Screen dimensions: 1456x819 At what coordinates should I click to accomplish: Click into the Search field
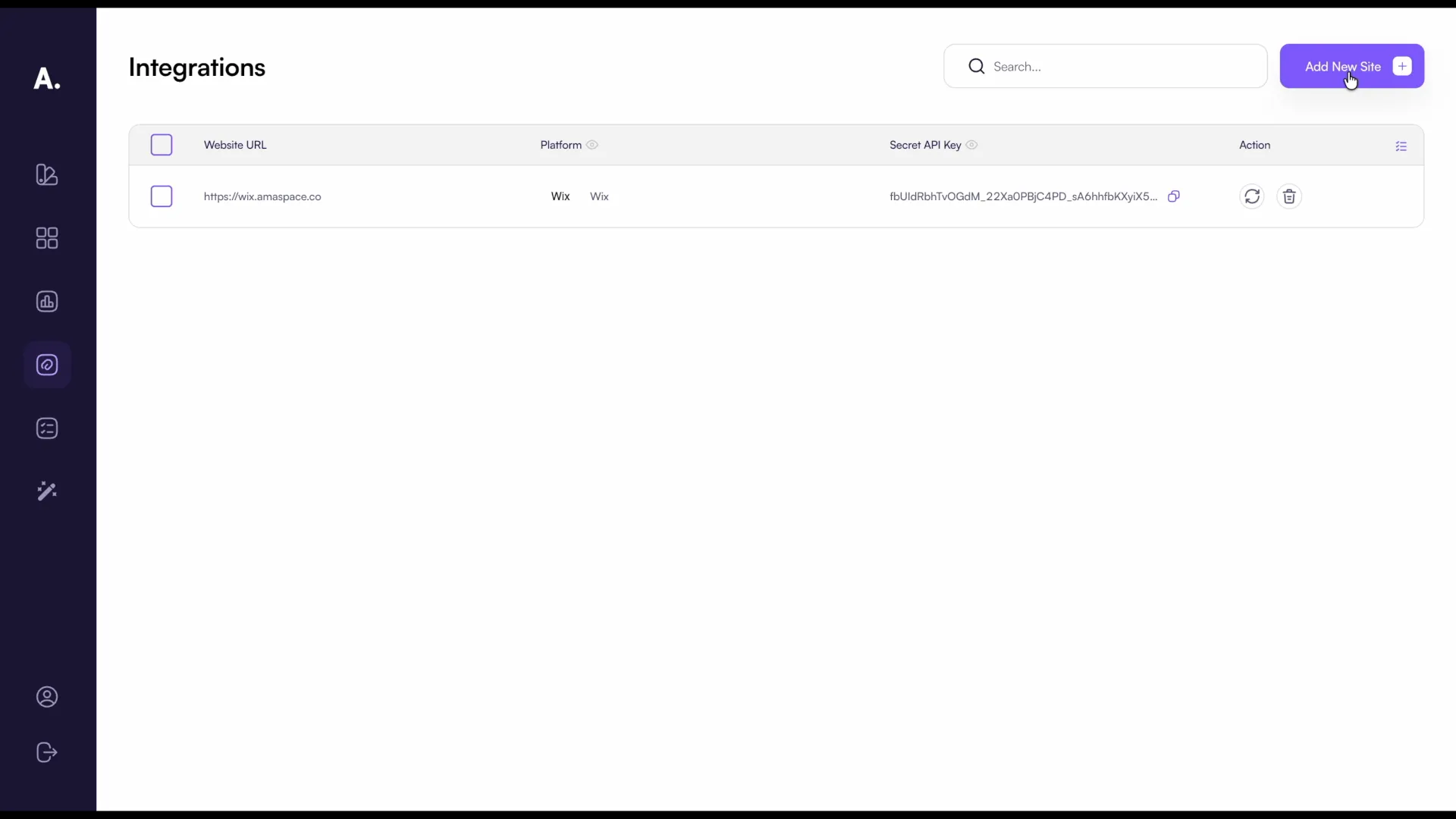click(x=1106, y=66)
